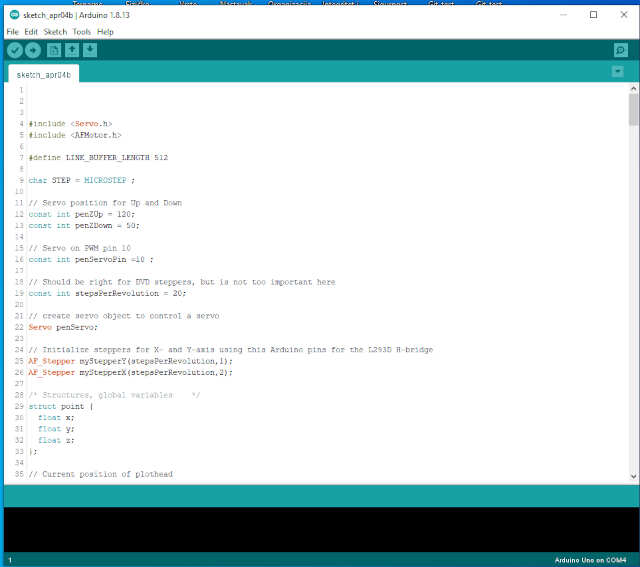Click the Verify sketch checkmark button
Screen dimensions: 640x567
click(x=15, y=50)
